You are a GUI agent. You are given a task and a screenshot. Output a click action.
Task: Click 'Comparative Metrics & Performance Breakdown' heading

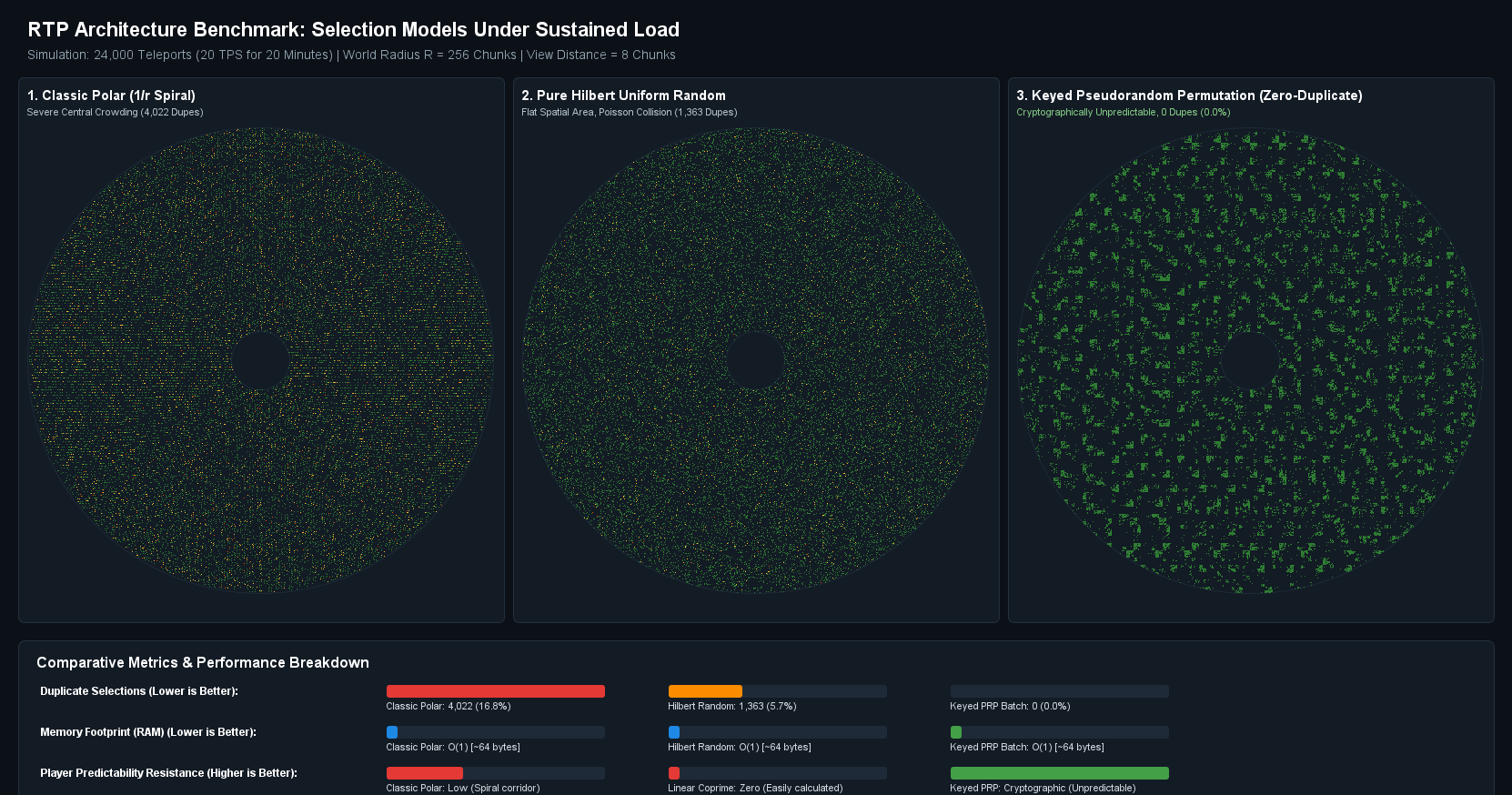pyautogui.click(x=203, y=662)
